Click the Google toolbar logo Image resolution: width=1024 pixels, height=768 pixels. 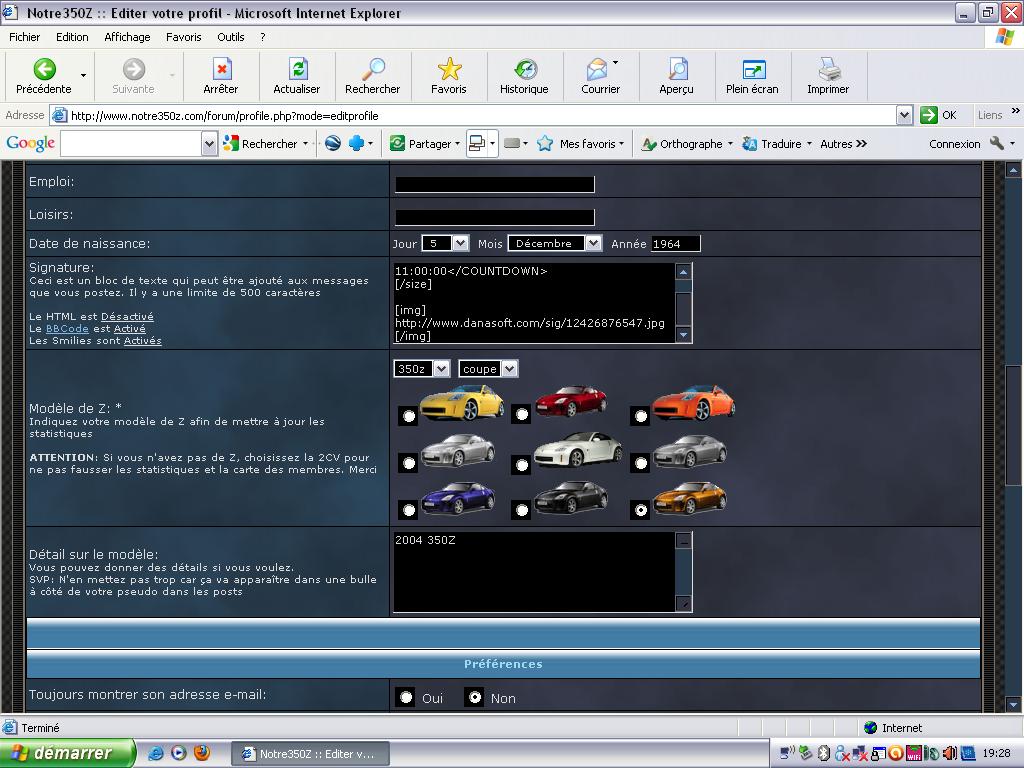[x=30, y=143]
